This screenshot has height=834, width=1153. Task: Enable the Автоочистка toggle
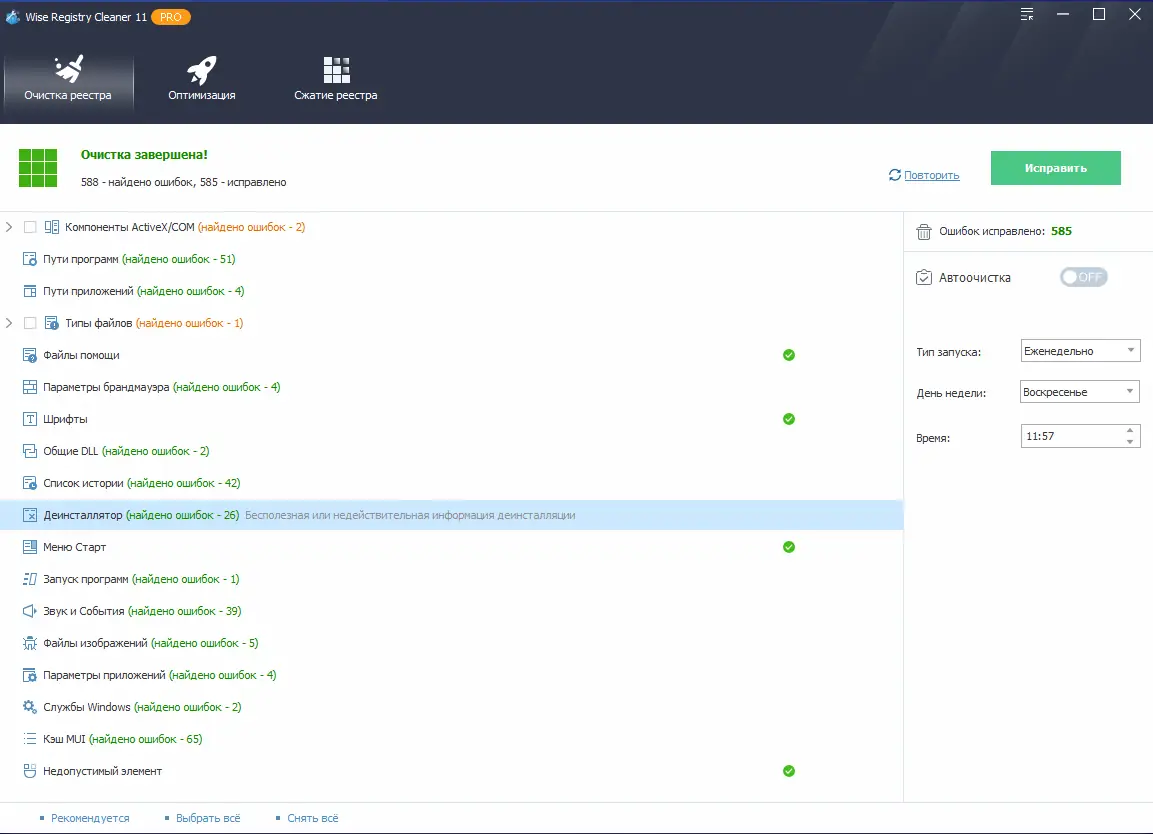(1083, 277)
